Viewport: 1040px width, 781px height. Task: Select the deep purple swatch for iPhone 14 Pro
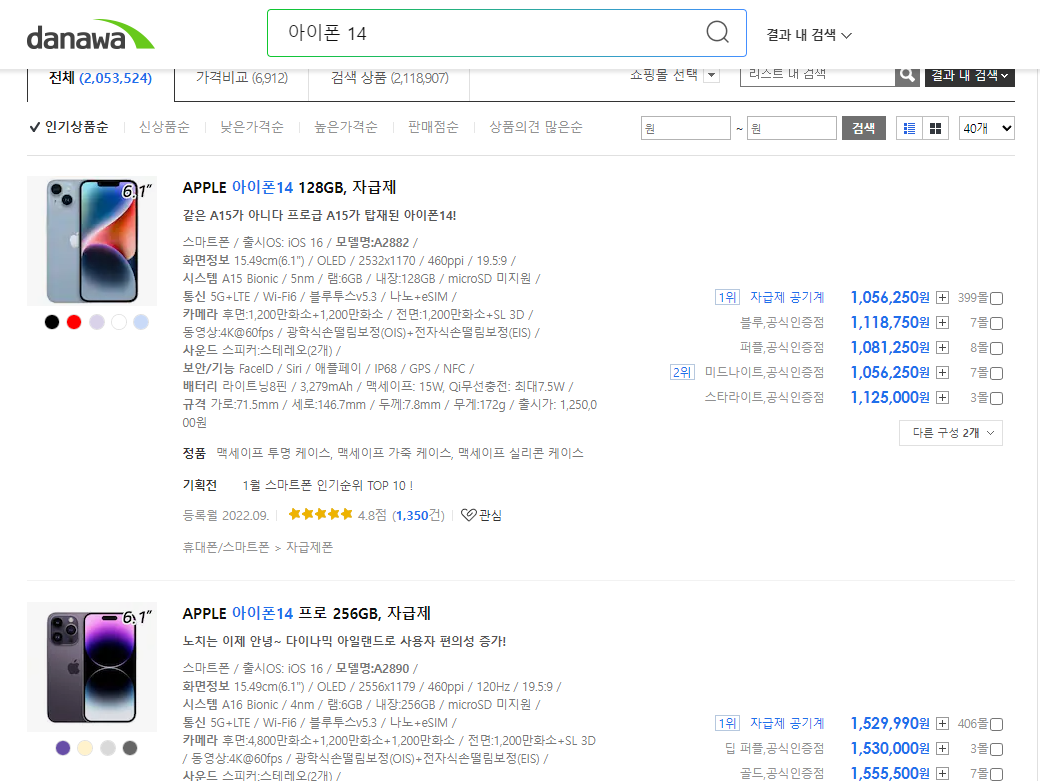point(63,748)
